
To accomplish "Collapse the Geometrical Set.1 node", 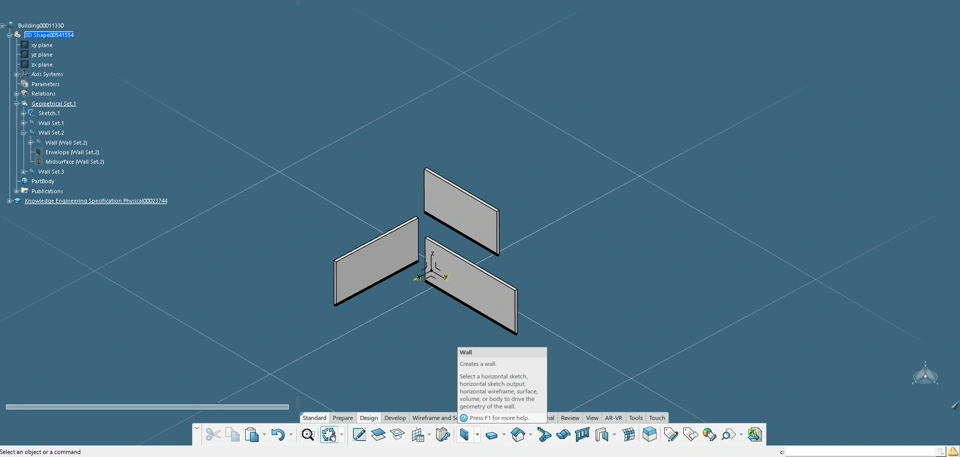I will (x=17, y=104).
